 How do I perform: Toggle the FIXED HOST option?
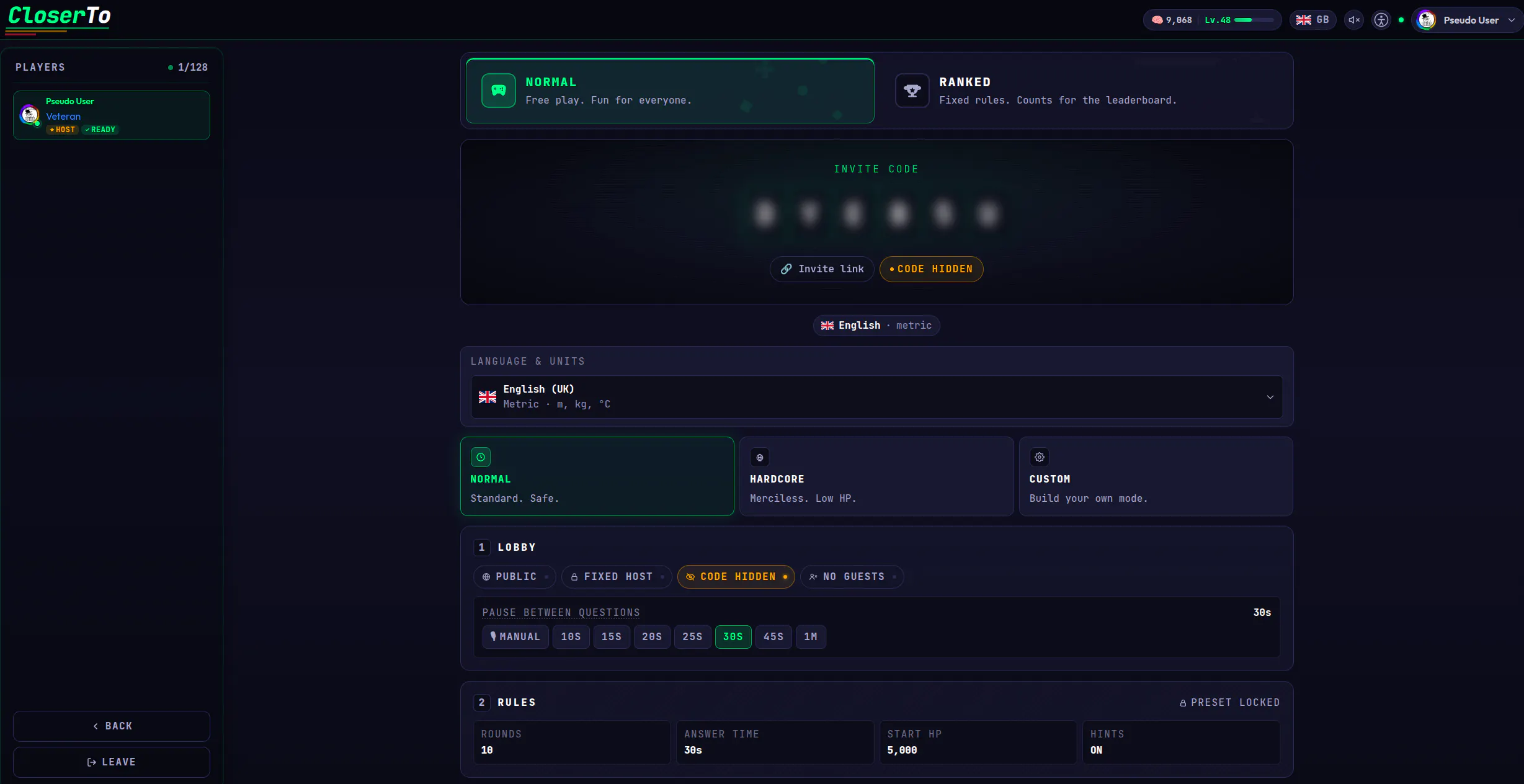click(617, 577)
